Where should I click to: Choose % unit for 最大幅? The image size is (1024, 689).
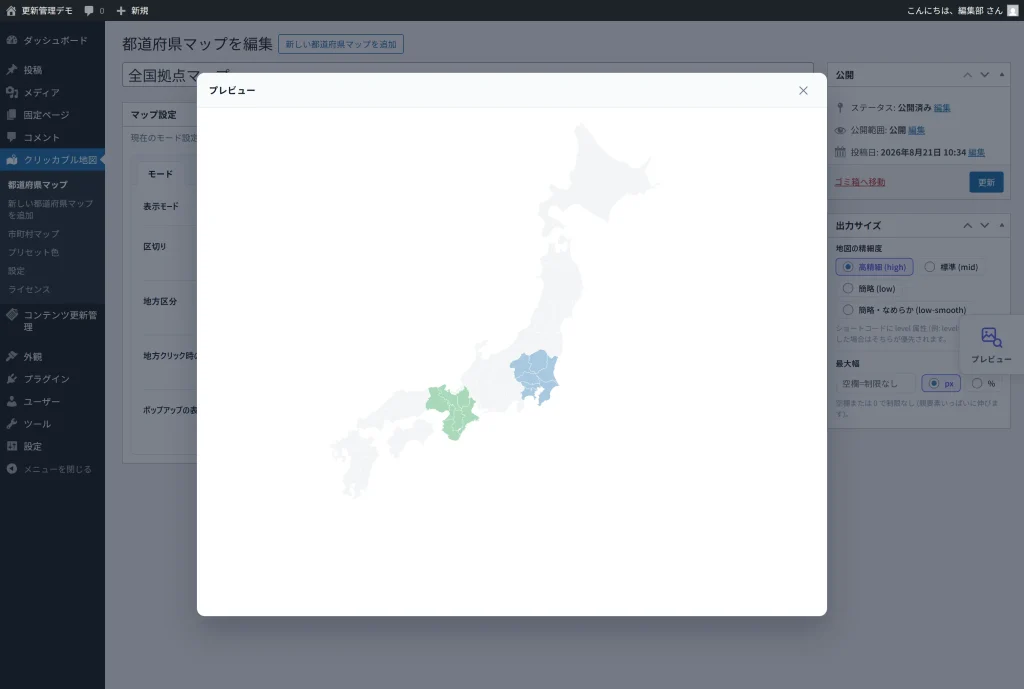(976, 383)
